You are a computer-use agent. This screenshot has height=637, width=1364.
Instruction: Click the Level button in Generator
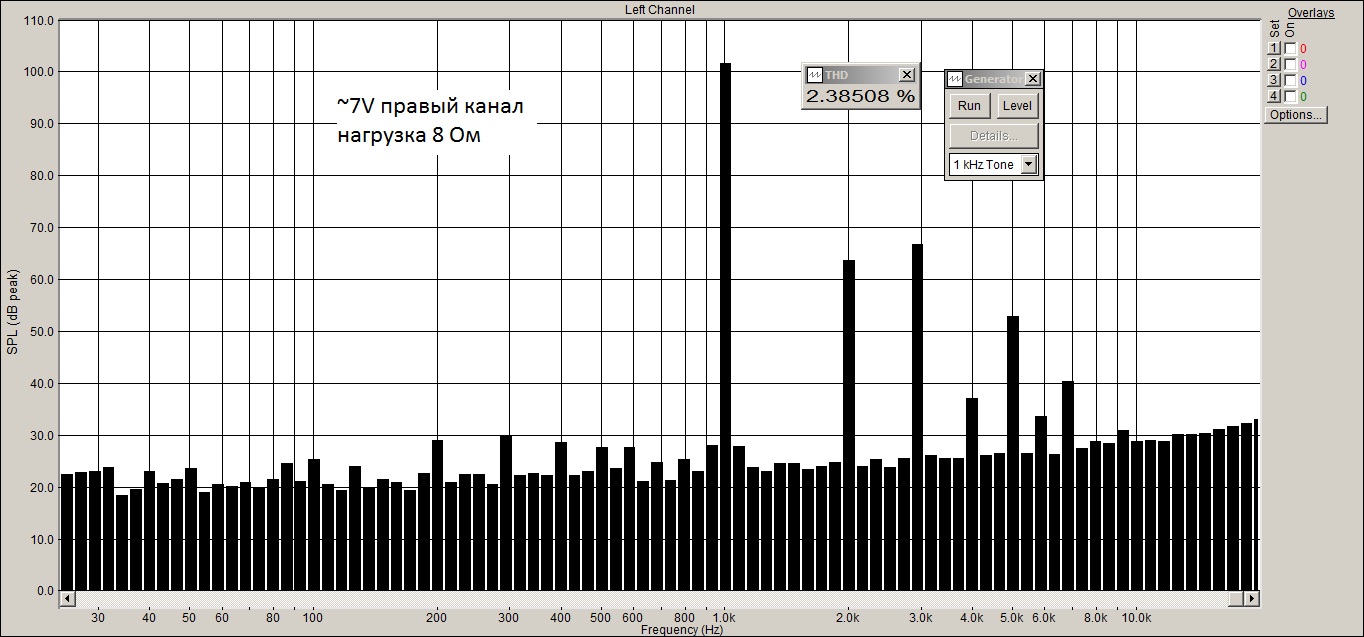click(x=1017, y=106)
